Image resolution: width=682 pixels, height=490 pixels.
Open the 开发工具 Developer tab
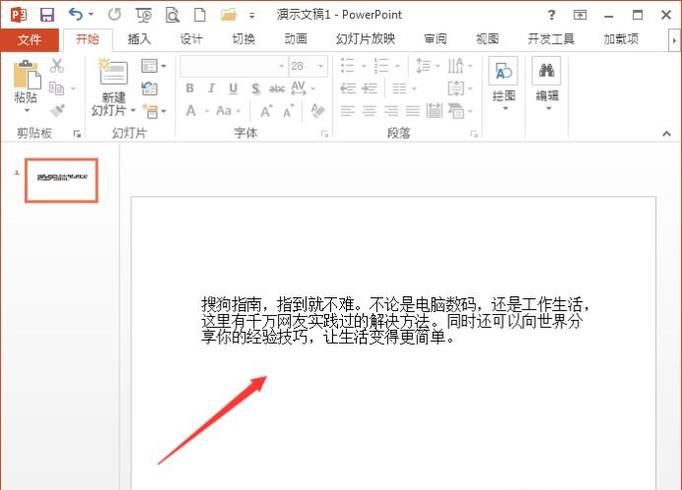click(551, 39)
